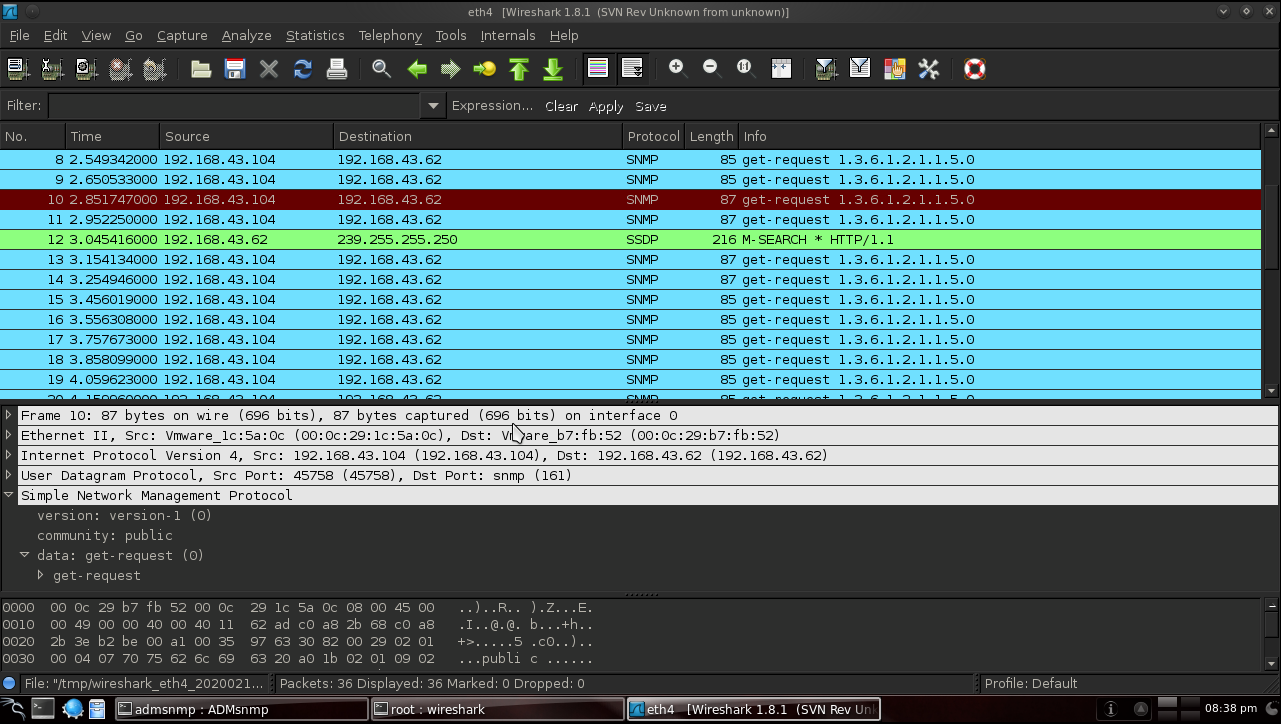Select the version: version-1 field

(x=124, y=515)
